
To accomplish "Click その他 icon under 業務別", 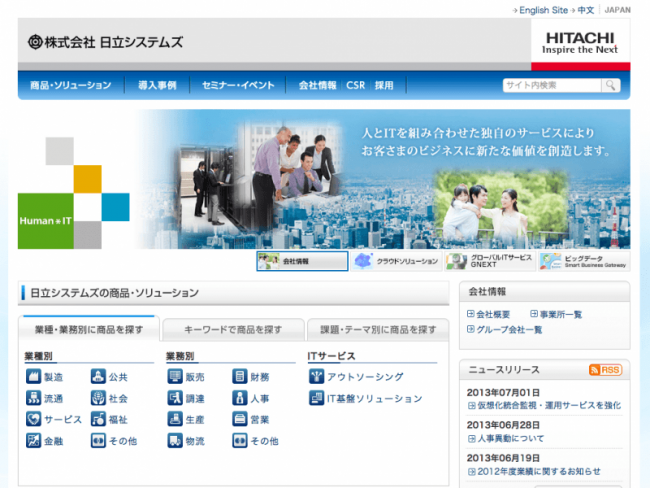I will [x=240, y=441].
